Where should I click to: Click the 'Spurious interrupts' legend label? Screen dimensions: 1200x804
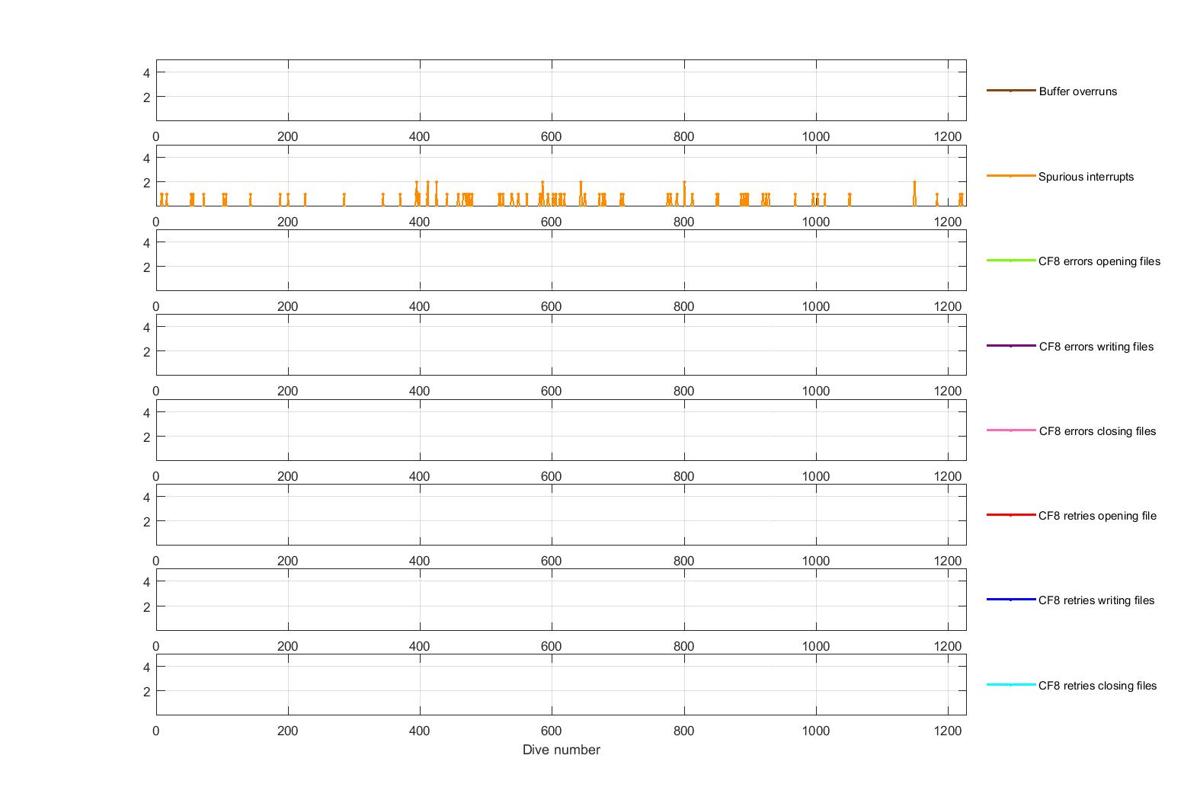1086,176
